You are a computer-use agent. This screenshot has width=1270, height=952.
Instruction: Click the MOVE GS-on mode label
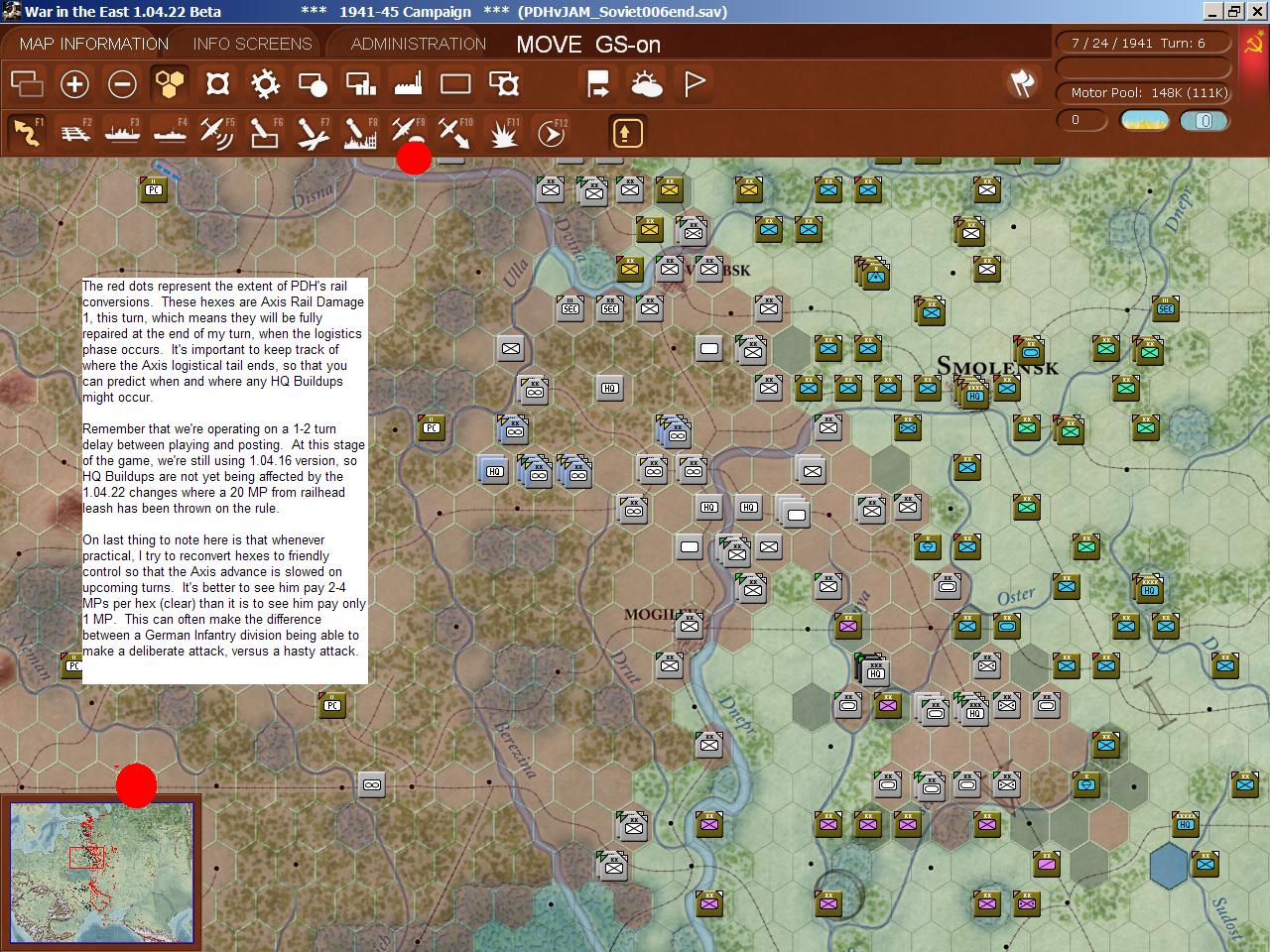coord(588,45)
